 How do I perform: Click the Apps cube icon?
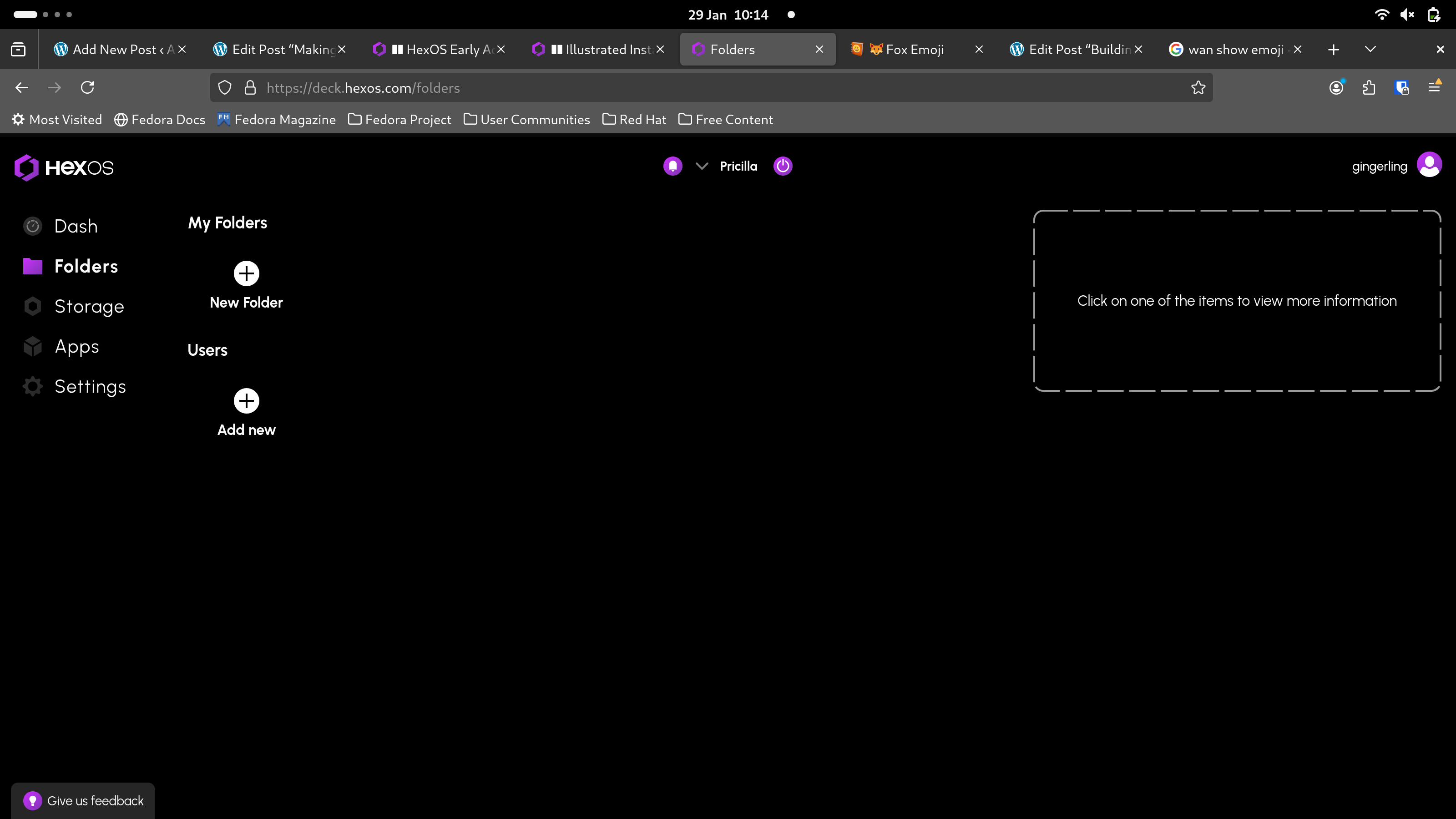pos(33,346)
